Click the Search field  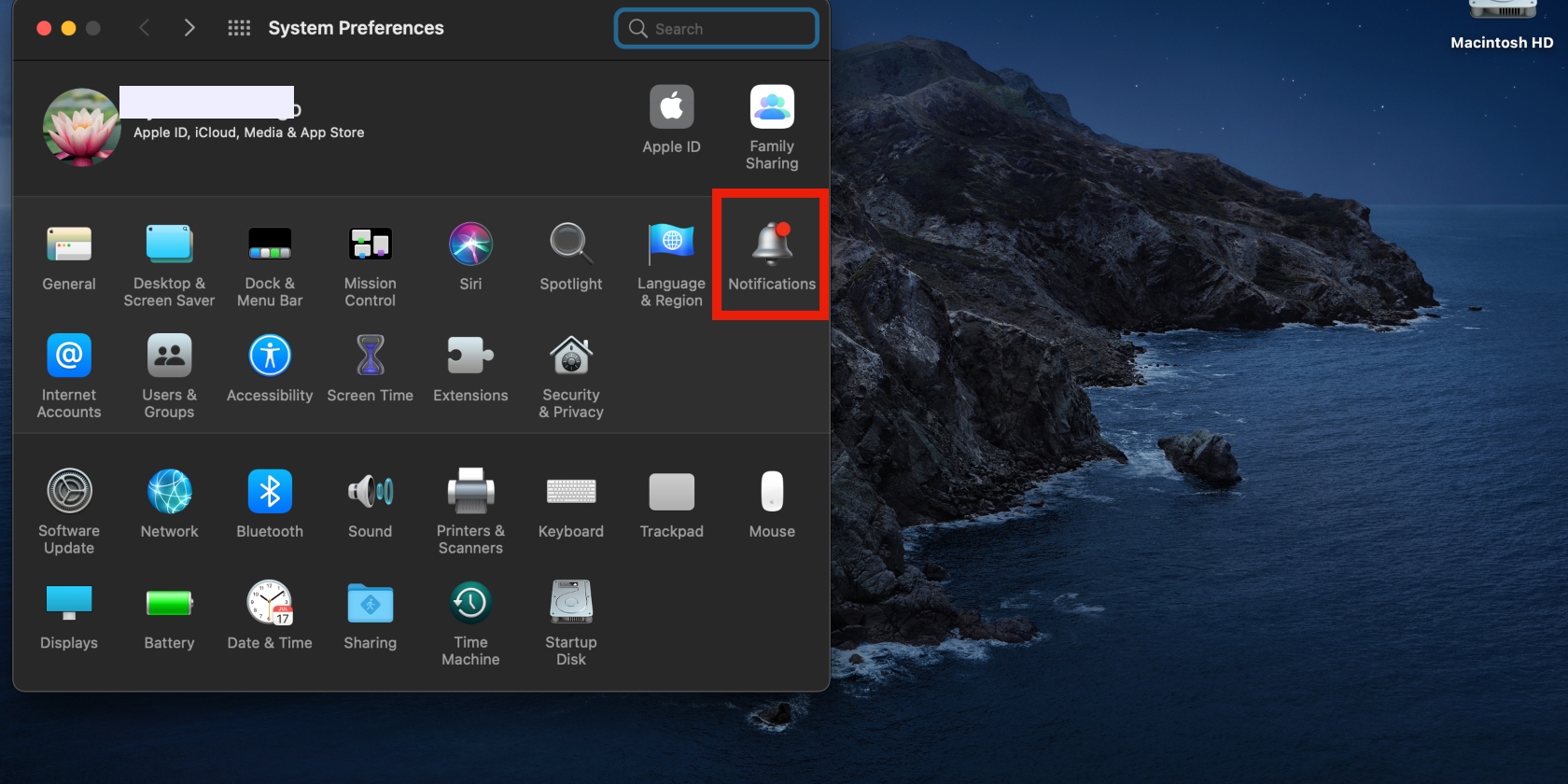(717, 28)
